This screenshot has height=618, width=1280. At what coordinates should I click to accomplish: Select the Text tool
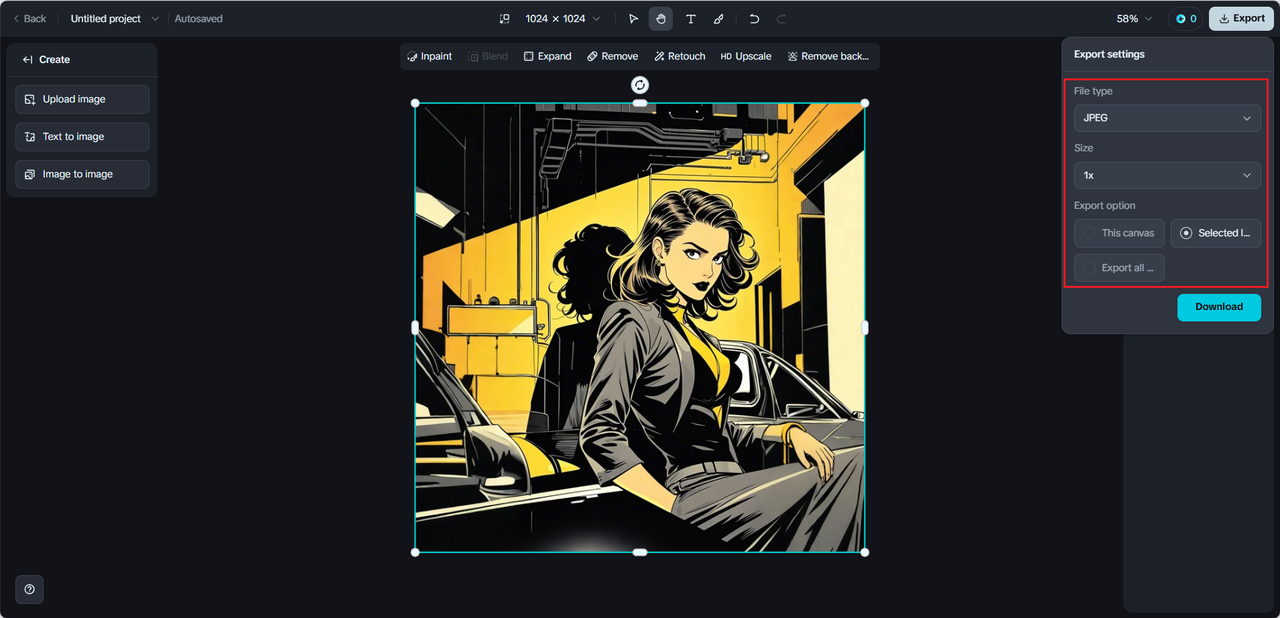[x=690, y=19]
